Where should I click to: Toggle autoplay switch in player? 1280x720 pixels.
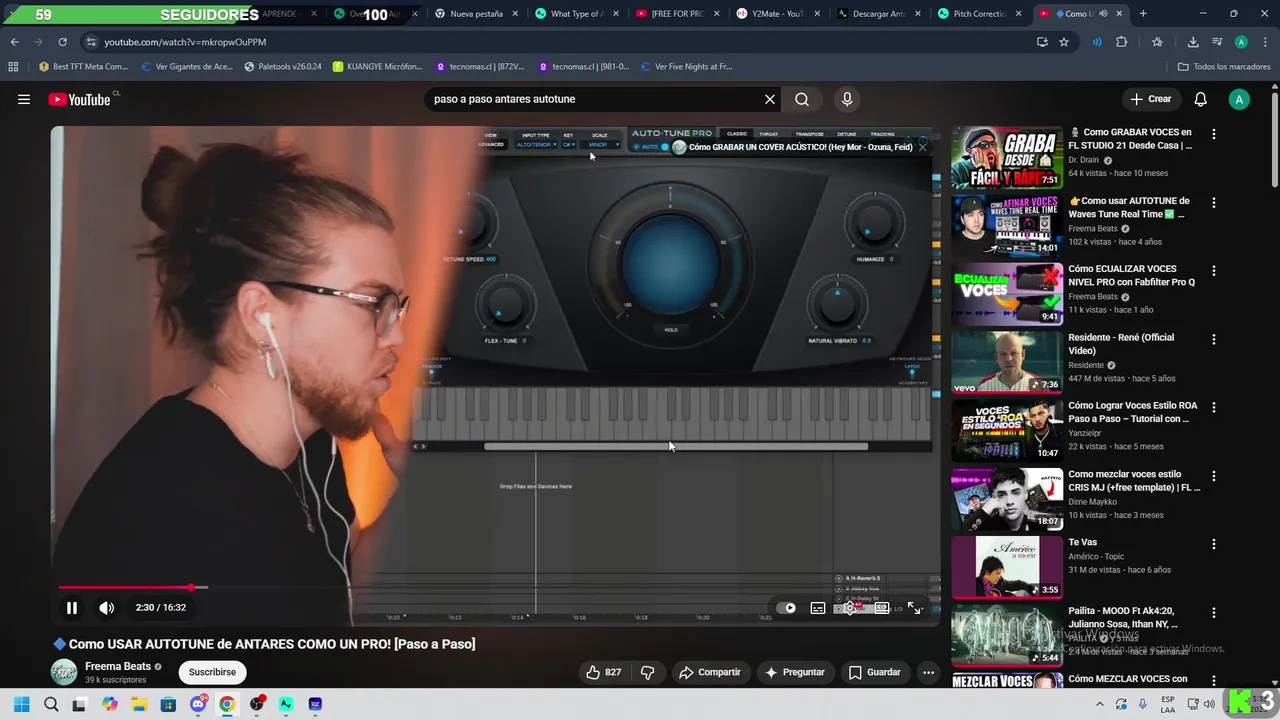click(x=786, y=607)
